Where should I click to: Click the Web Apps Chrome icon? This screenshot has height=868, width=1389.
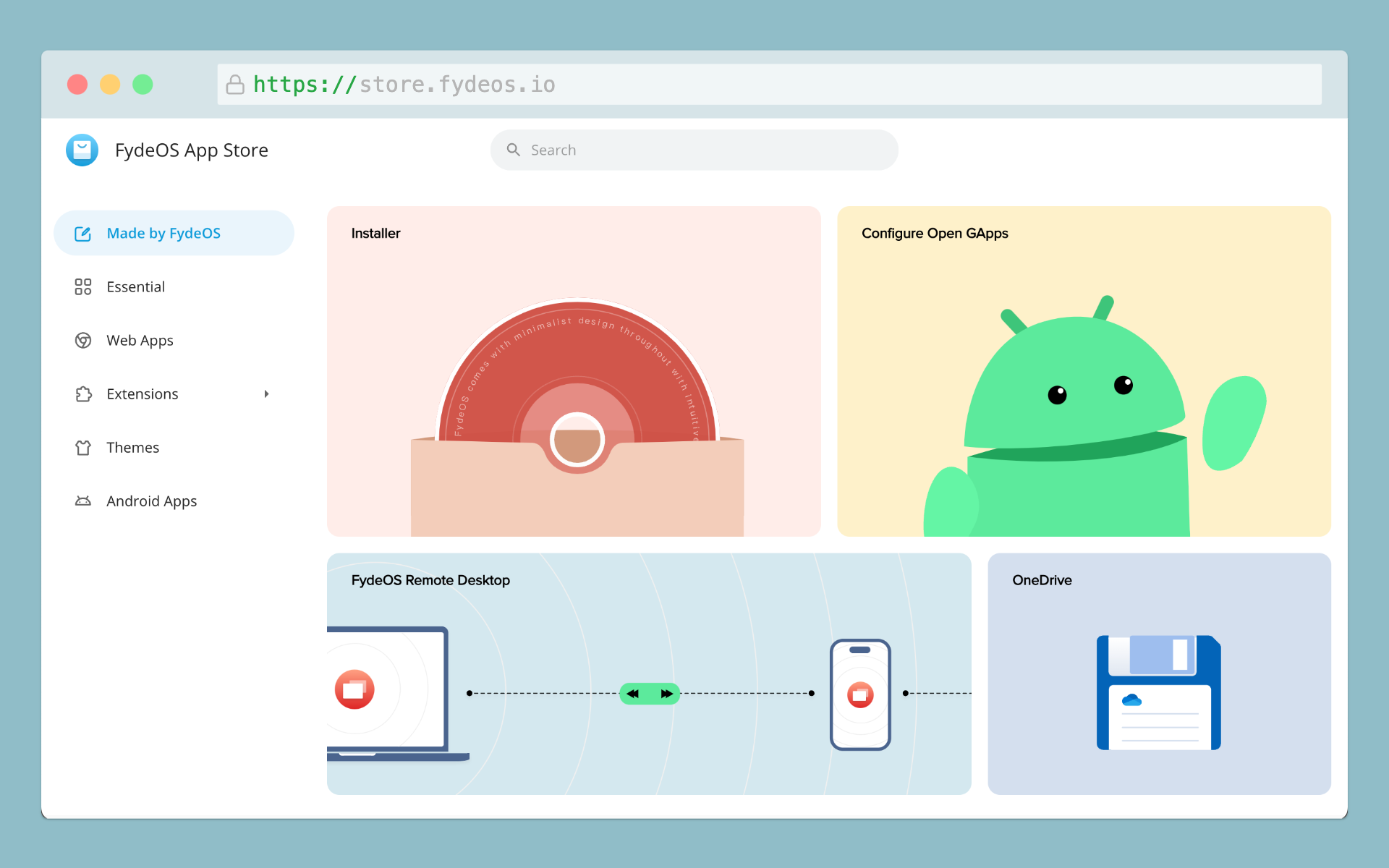click(x=82, y=341)
